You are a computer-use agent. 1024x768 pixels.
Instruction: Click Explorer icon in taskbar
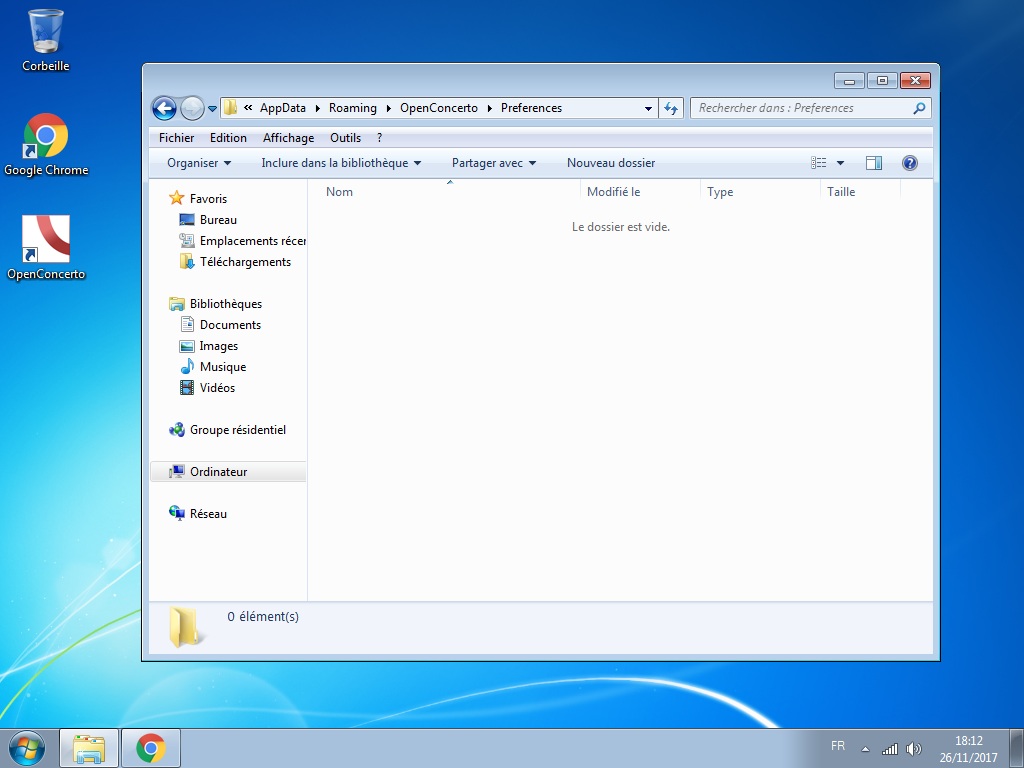tap(89, 748)
